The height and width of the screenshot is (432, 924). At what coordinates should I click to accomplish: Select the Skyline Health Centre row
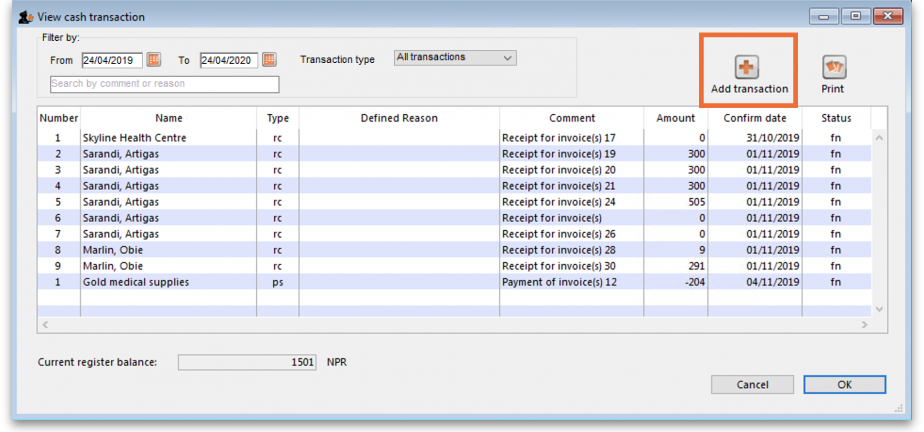pos(454,138)
